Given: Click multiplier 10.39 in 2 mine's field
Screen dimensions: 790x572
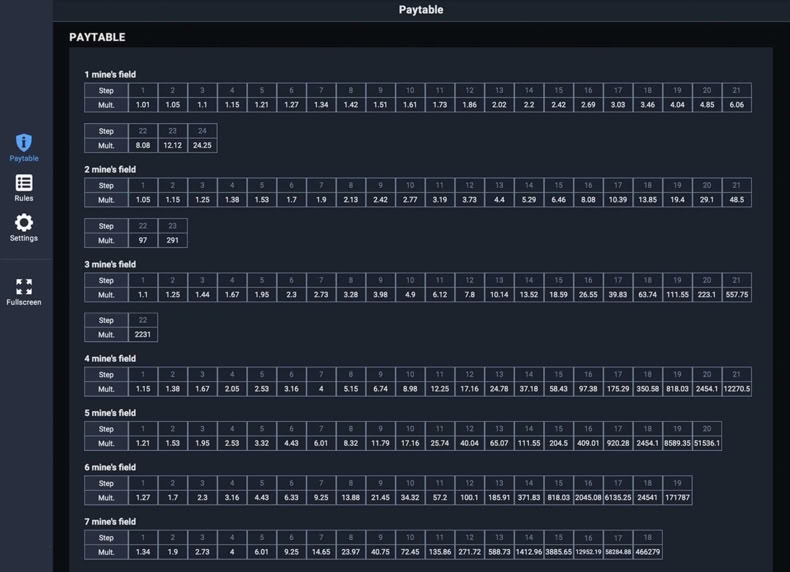Looking at the screenshot, I should [x=618, y=200].
